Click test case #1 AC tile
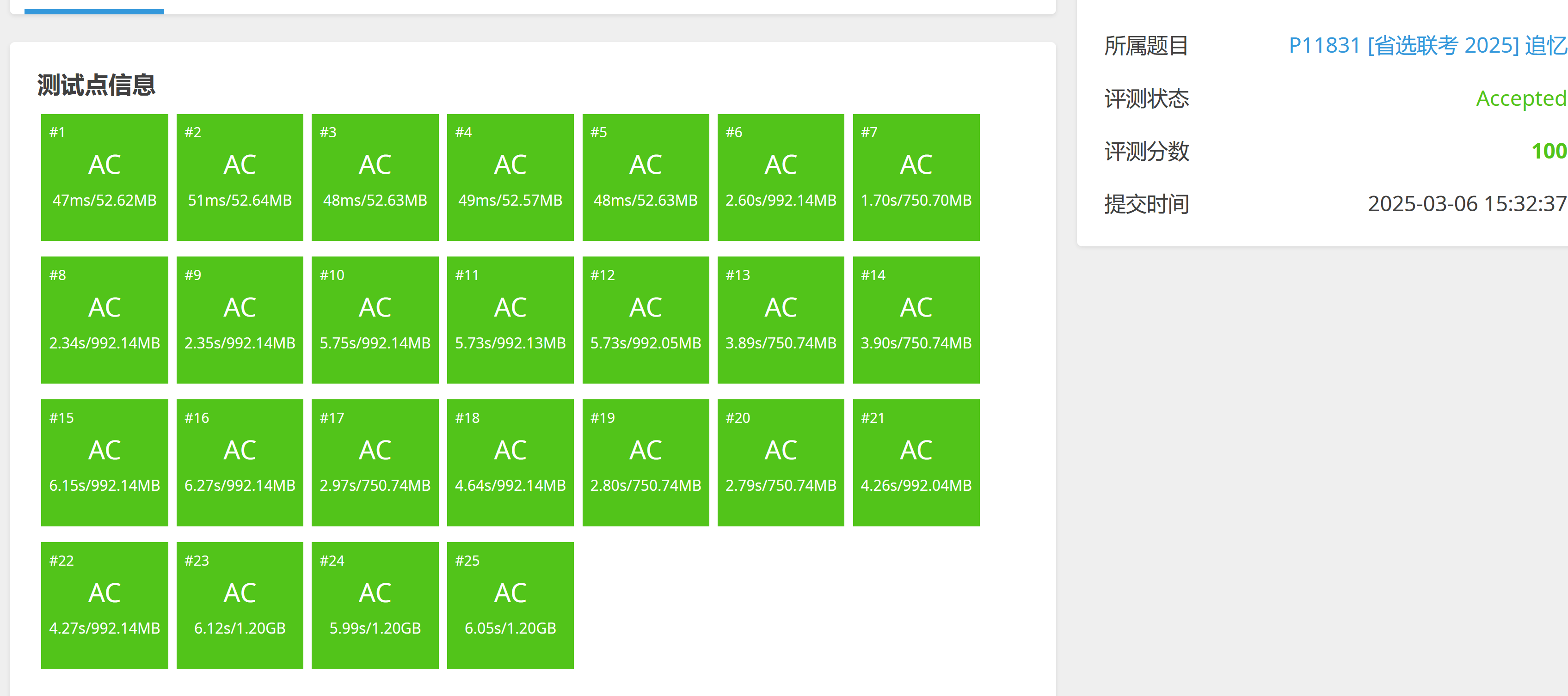The image size is (1568, 696). (104, 177)
